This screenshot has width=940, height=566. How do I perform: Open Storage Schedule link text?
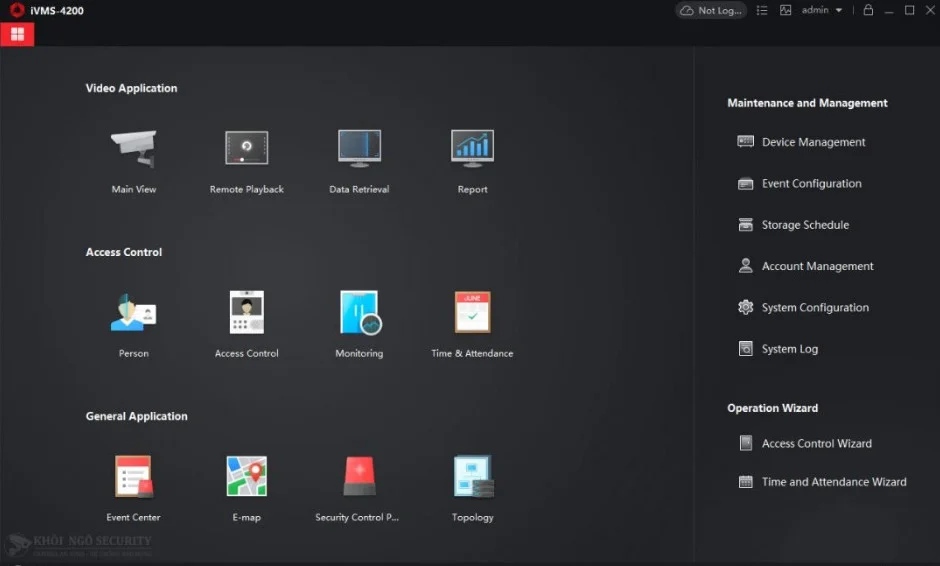point(805,225)
